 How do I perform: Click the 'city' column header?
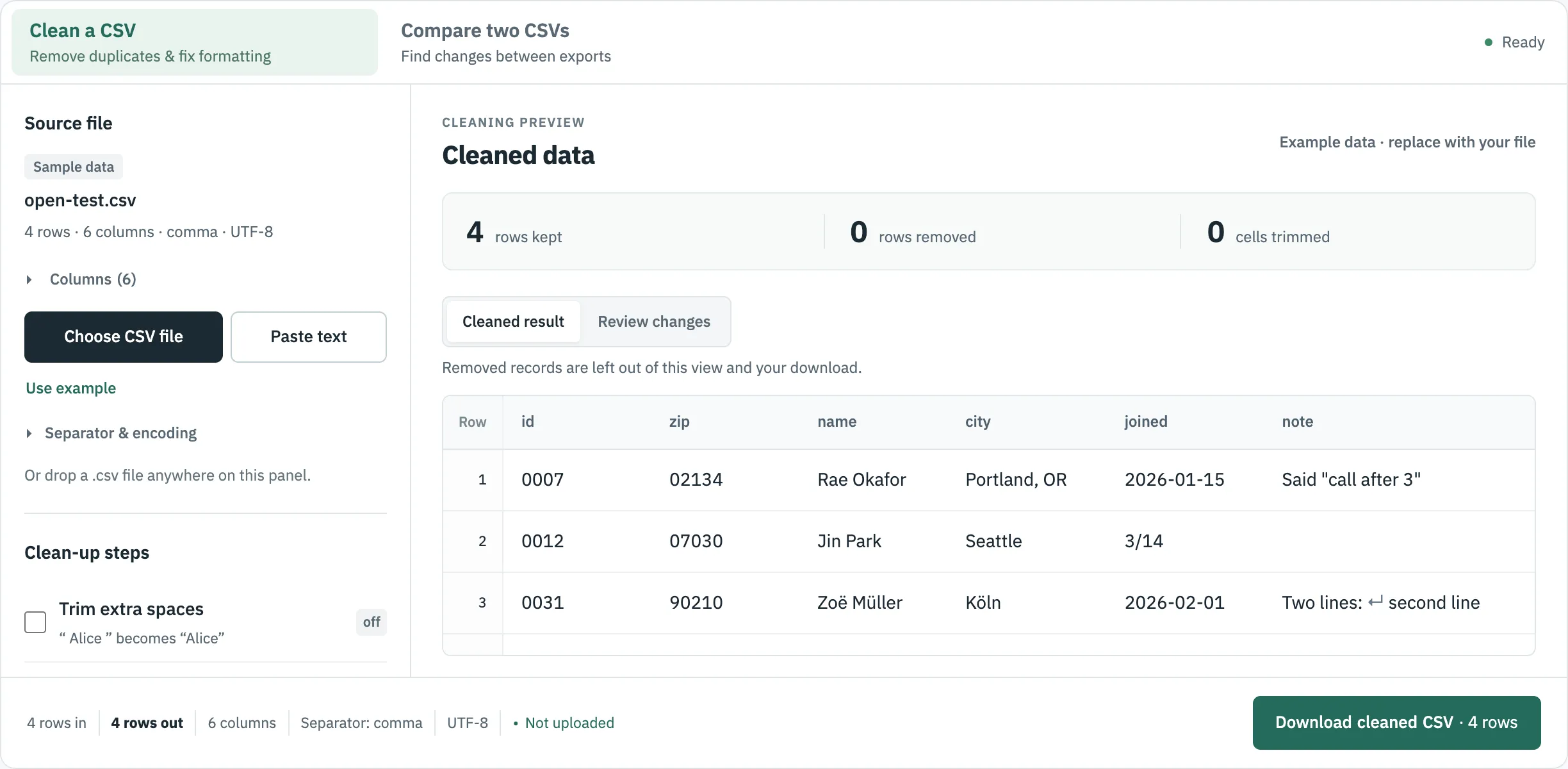click(978, 422)
